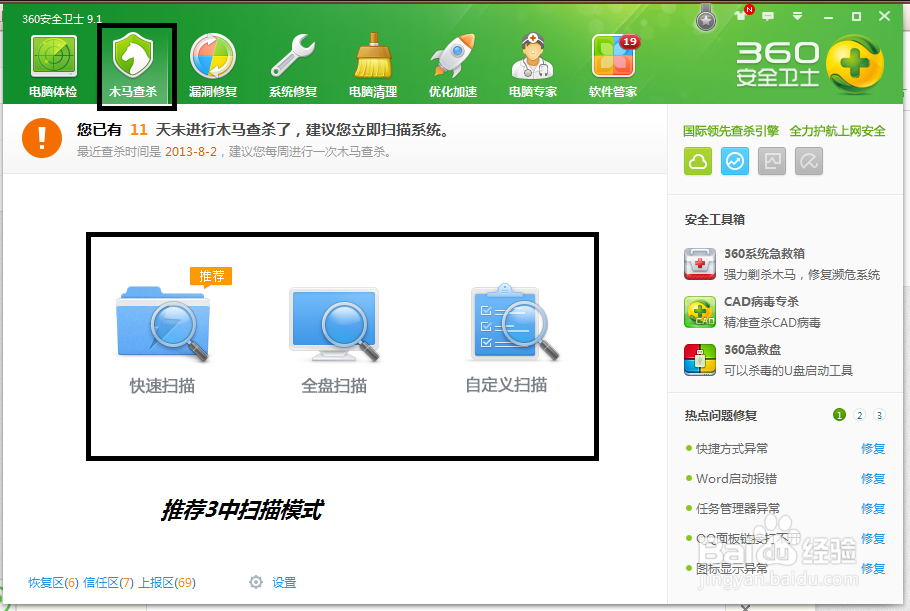
Task: Open 软件管家 software manager icon
Action: pos(613,66)
